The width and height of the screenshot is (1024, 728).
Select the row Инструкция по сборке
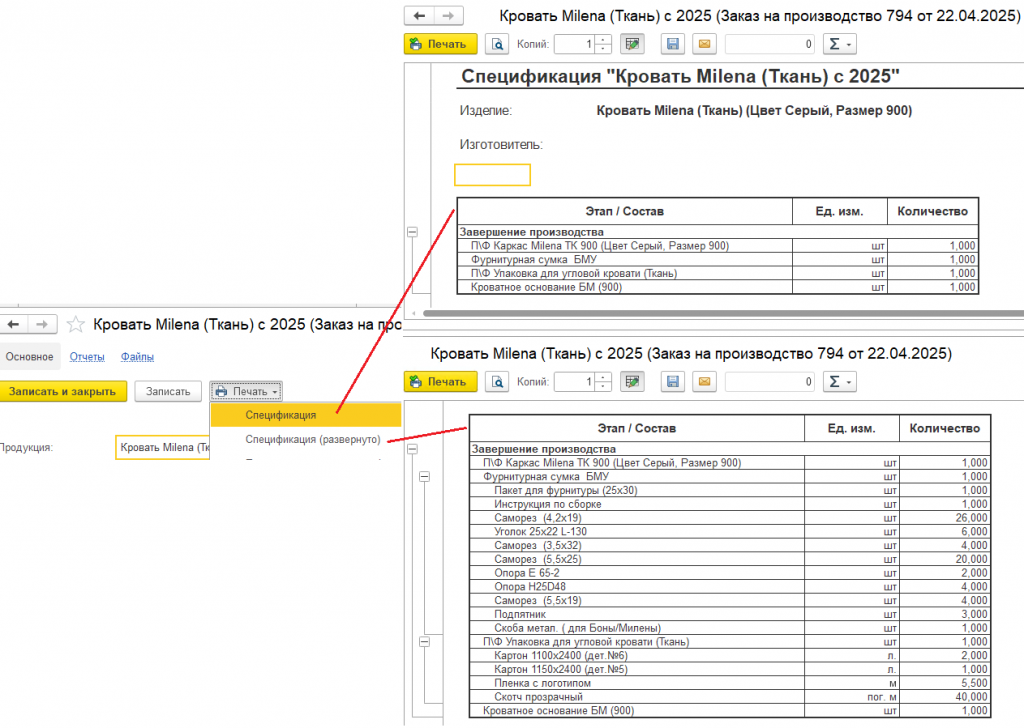(x=729, y=504)
